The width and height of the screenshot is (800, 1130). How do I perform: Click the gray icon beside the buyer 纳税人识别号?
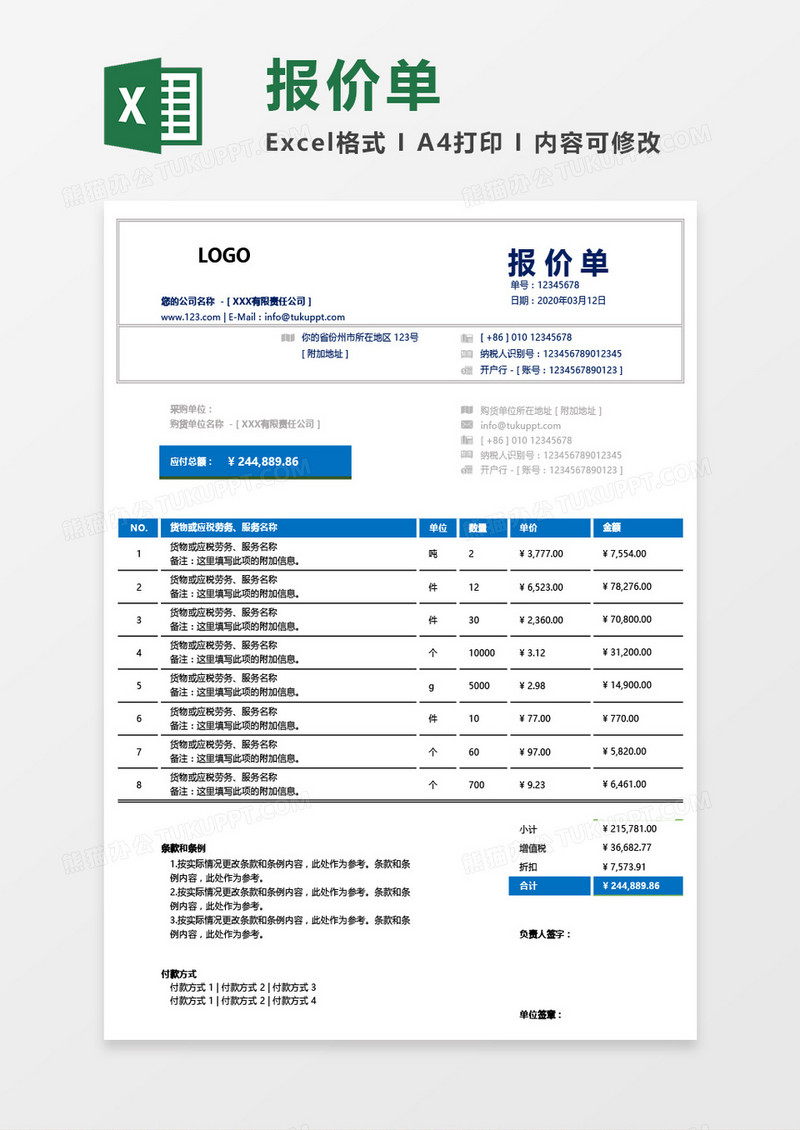(466, 455)
